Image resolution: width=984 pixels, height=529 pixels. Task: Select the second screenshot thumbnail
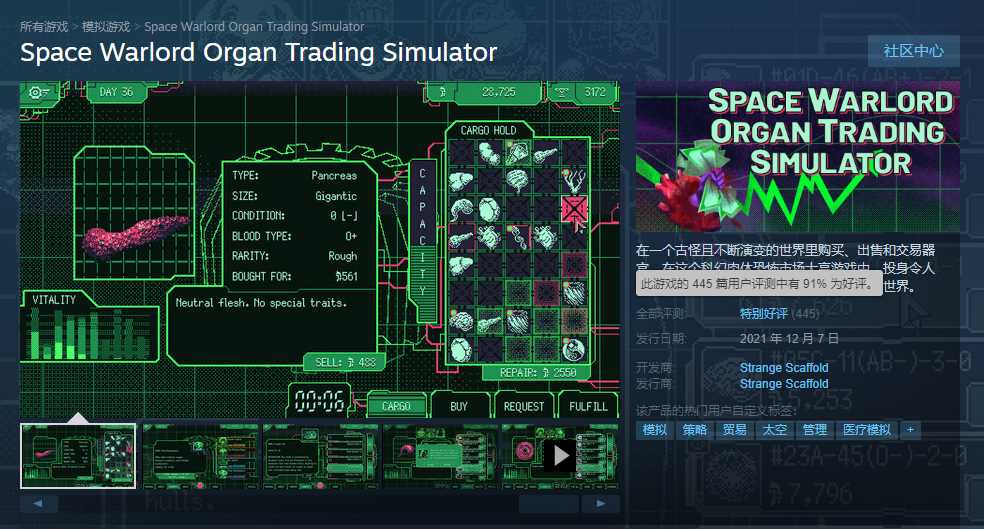pyautogui.click(x=200, y=456)
